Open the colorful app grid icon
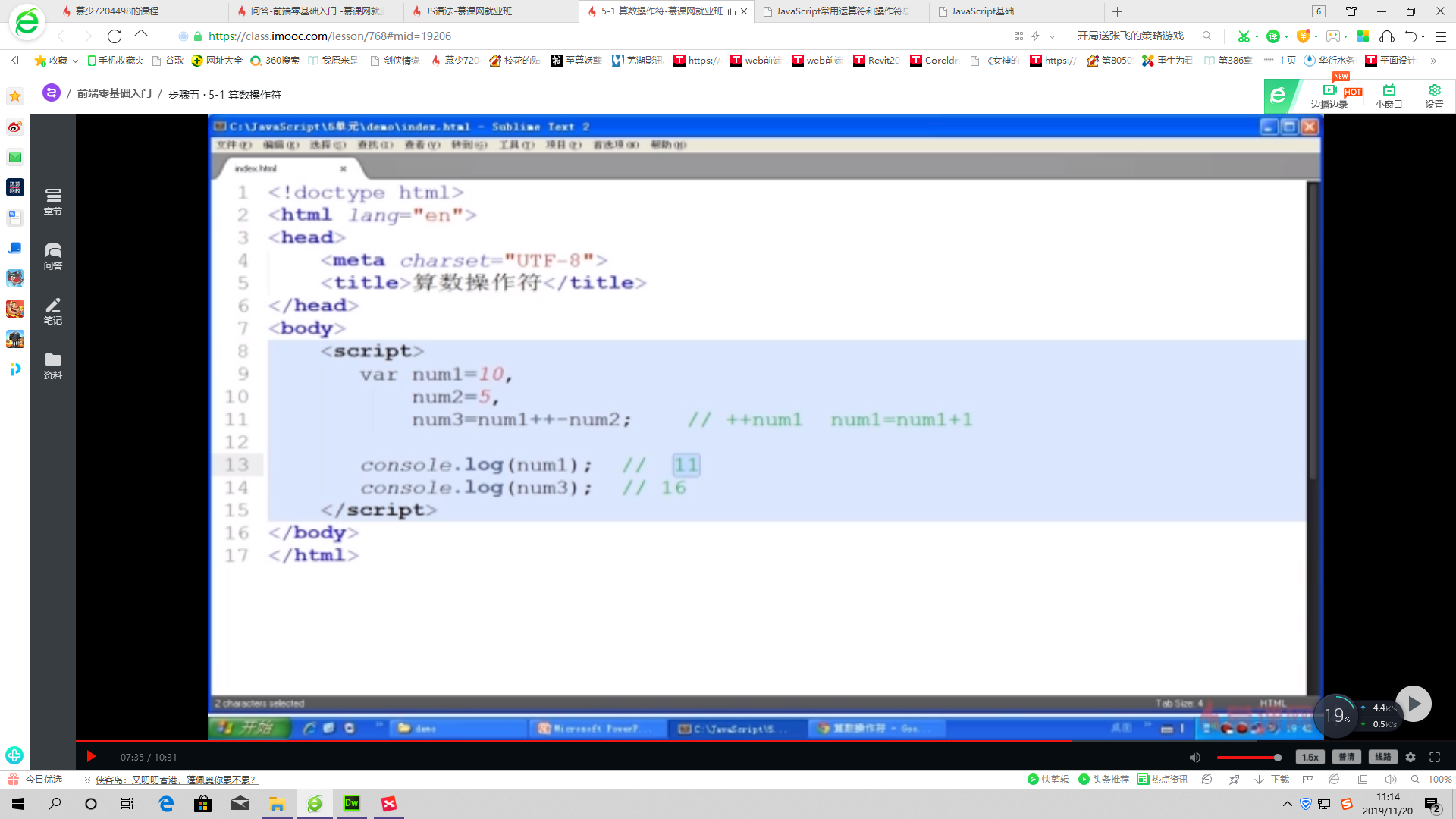 [1363, 36]
